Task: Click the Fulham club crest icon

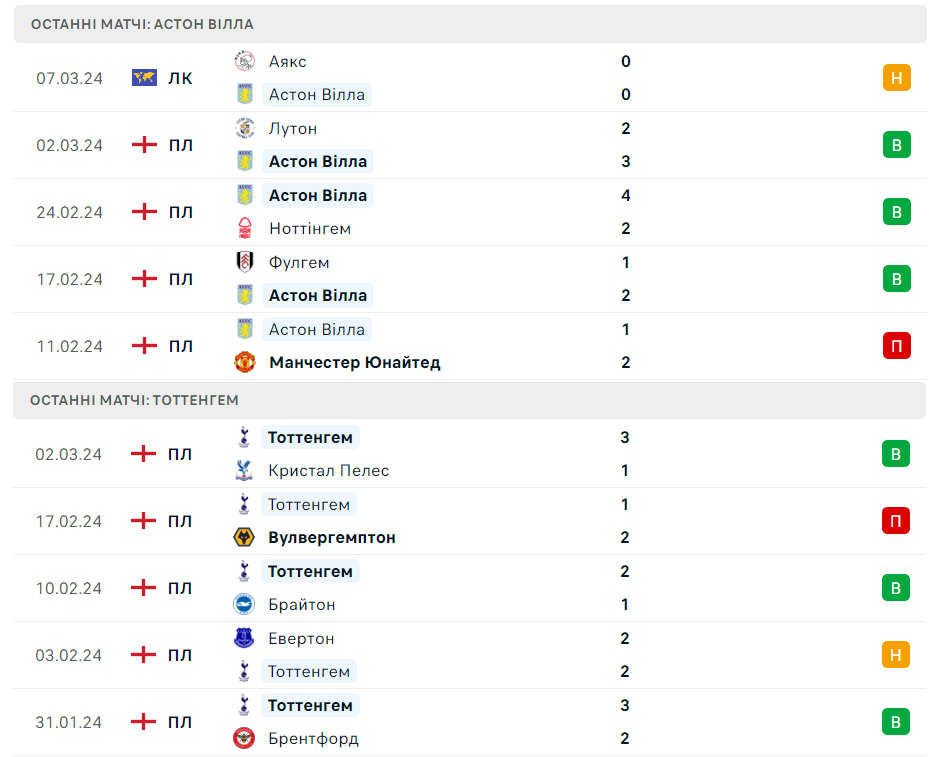Action: coord(245,262)
